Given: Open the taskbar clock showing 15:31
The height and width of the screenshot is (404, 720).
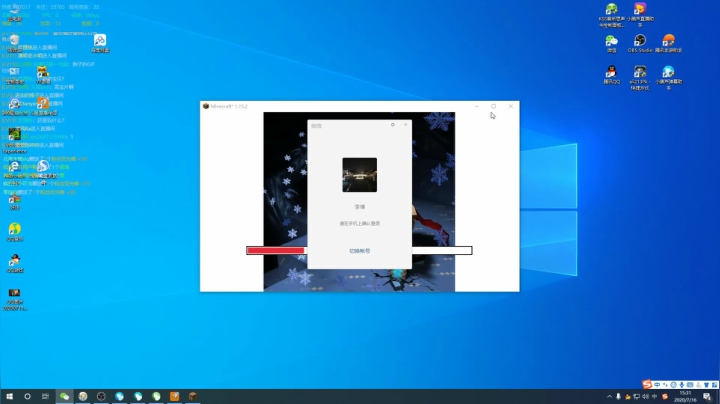Looking at the screenshot, I should 685,397.
